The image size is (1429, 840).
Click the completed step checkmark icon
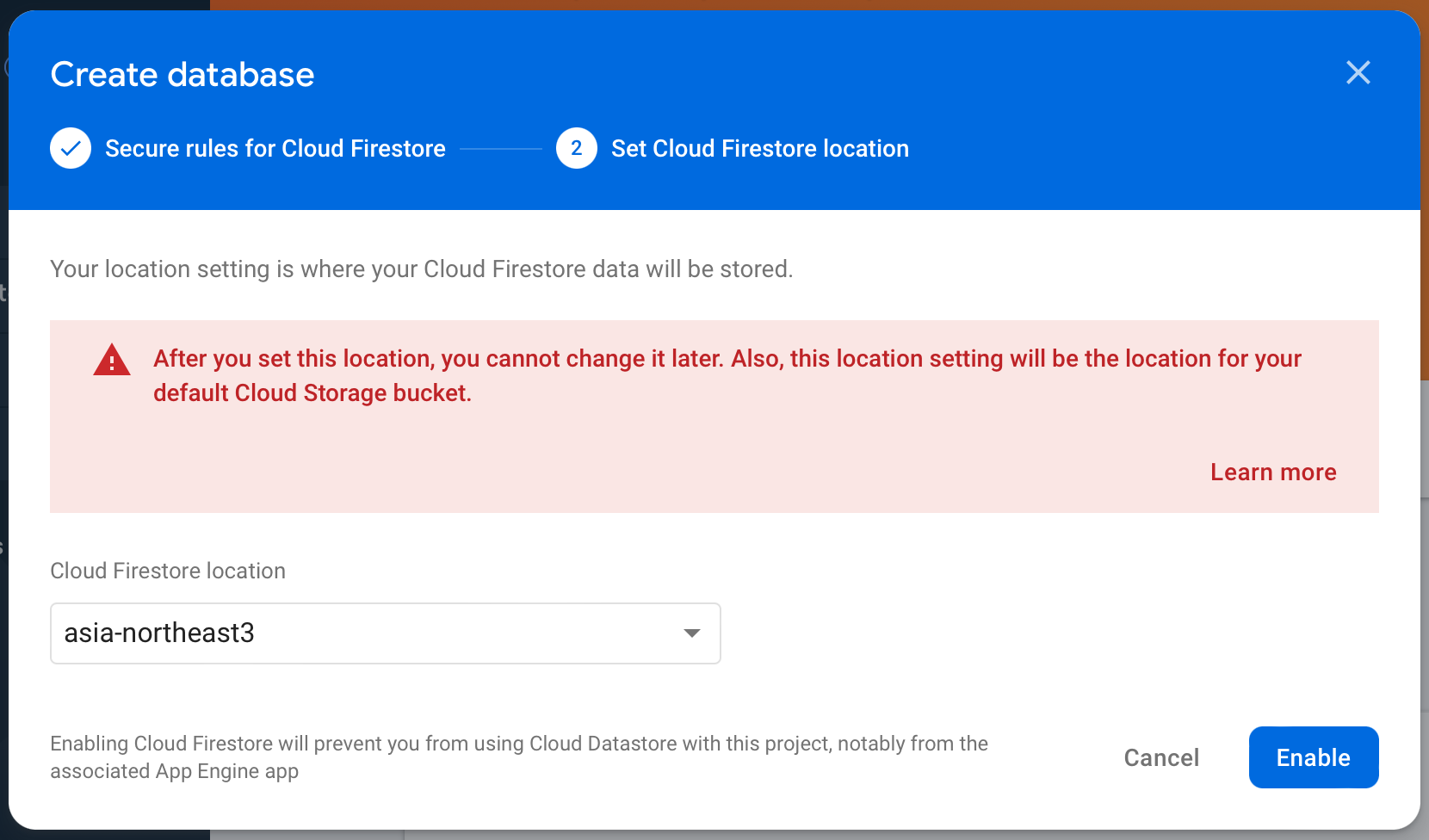pos(71,148)
